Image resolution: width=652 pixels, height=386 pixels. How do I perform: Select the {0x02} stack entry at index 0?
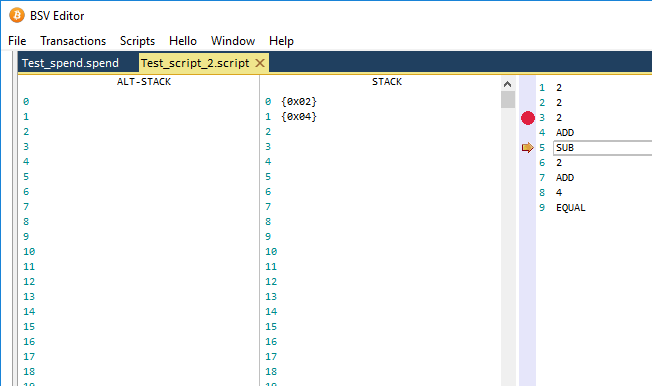click(x=299, y=102)
